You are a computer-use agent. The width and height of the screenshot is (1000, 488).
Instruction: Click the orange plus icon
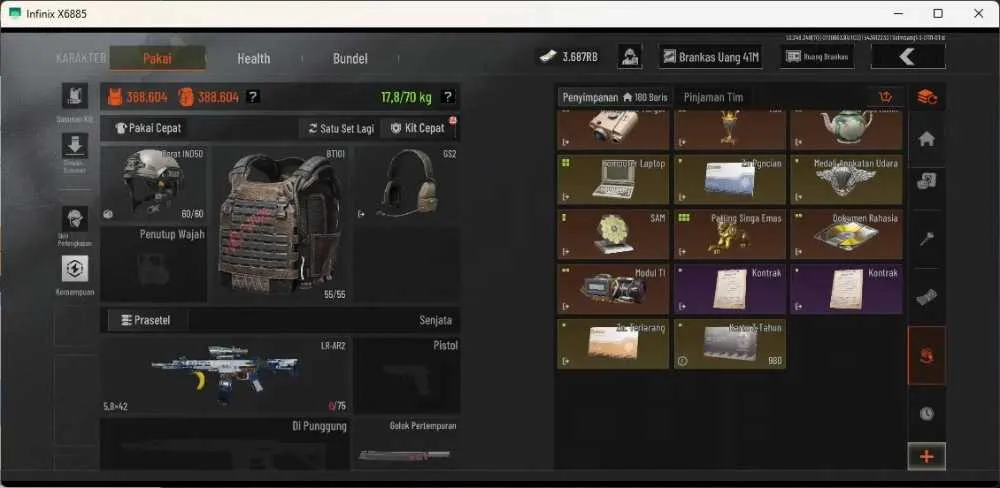point(927,457)
